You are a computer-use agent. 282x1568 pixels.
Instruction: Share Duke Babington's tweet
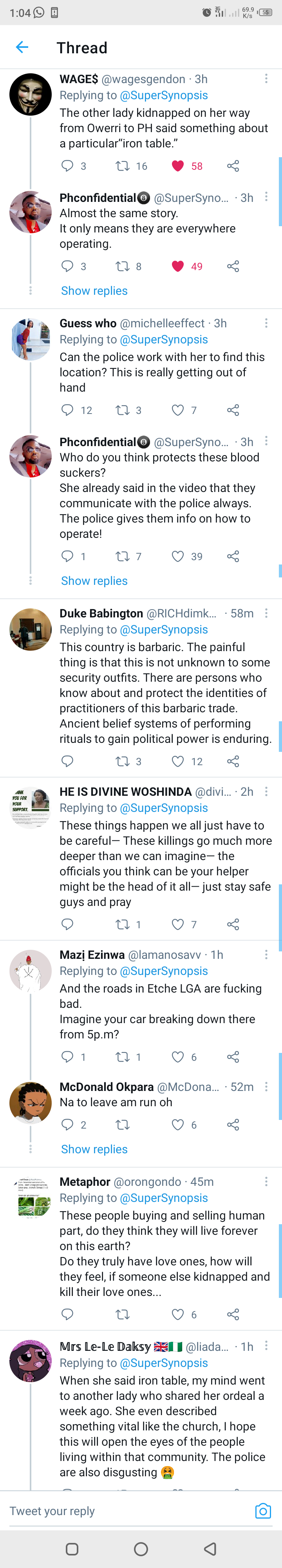click(x=233, y=762)
